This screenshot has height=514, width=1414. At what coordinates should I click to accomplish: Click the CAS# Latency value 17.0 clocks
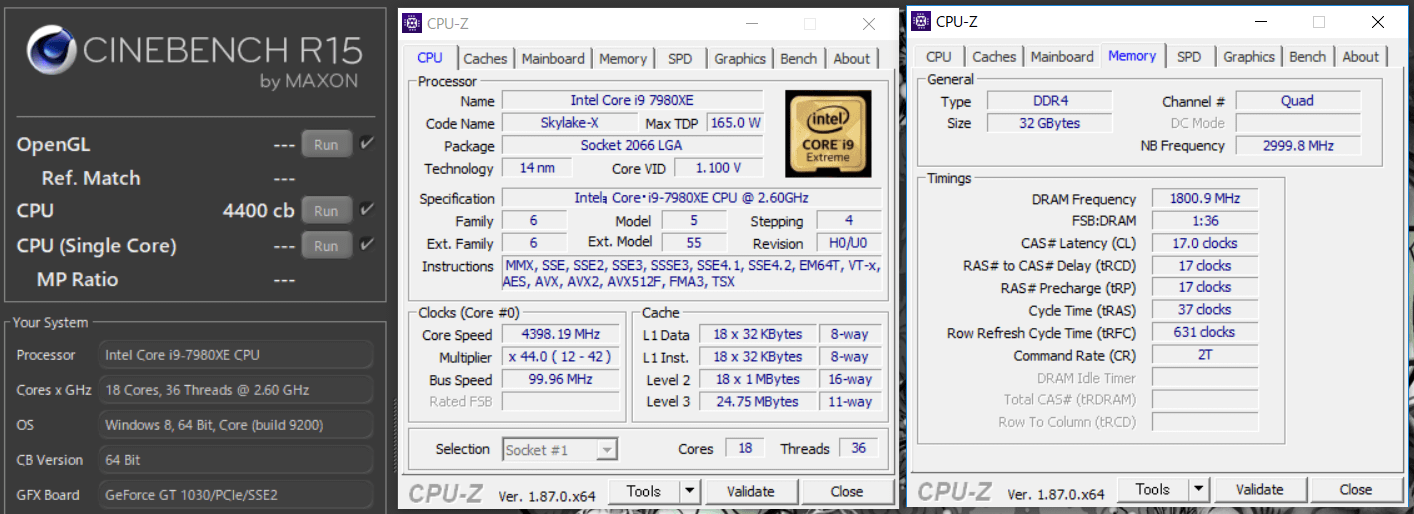pyautogui.click(x=1205, y=243)
